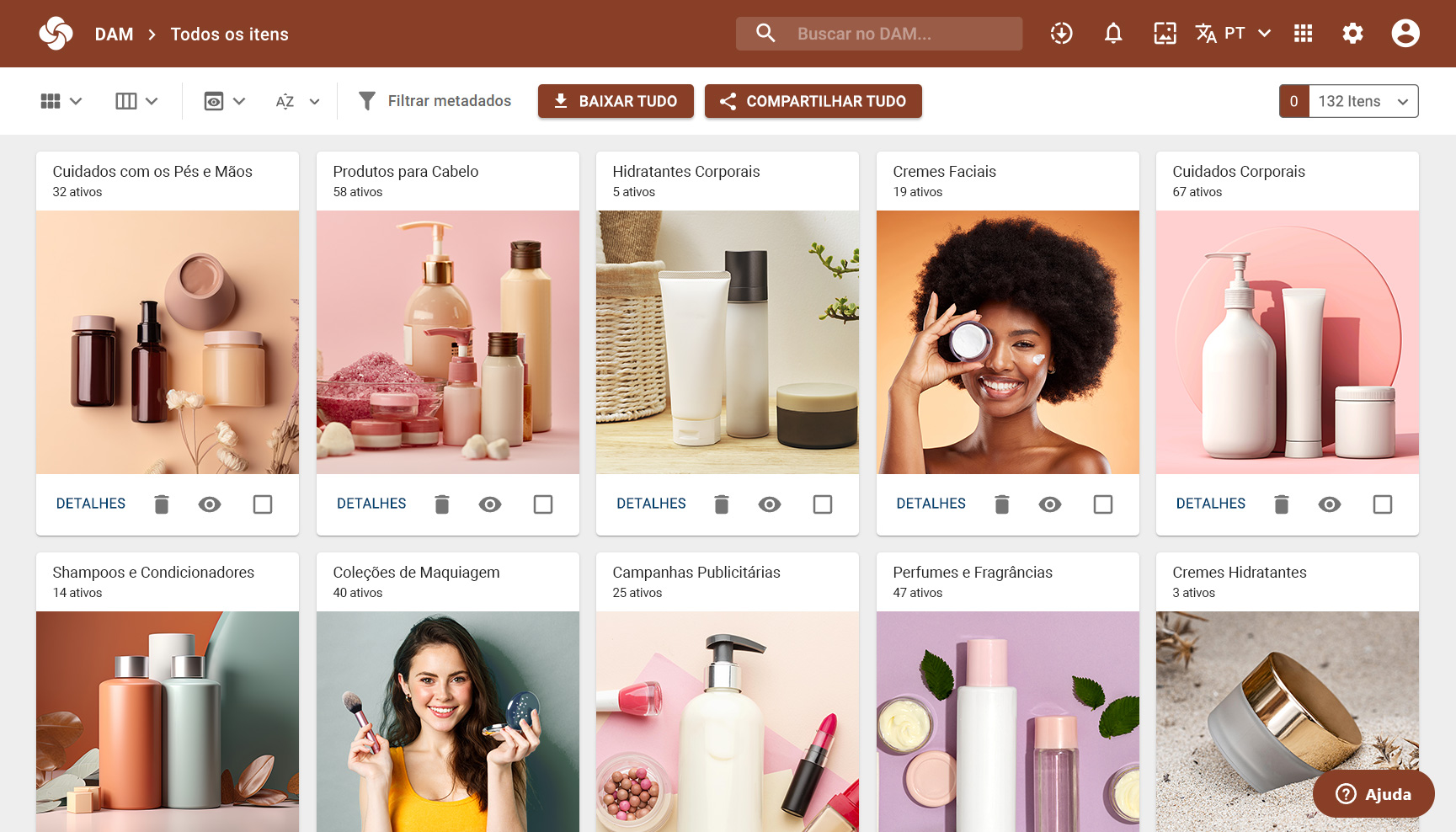Open the Shampoos e Condicionadores thumbnail
Screen dimensions: 1456x832
click(168, 722)
